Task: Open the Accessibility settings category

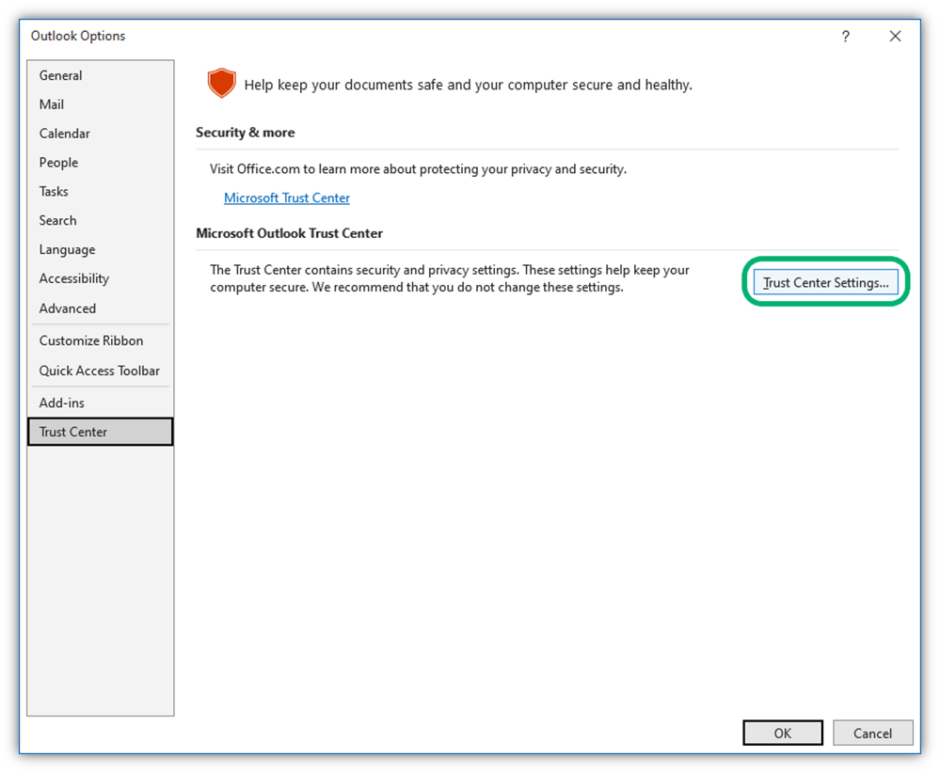Action: 74,278
